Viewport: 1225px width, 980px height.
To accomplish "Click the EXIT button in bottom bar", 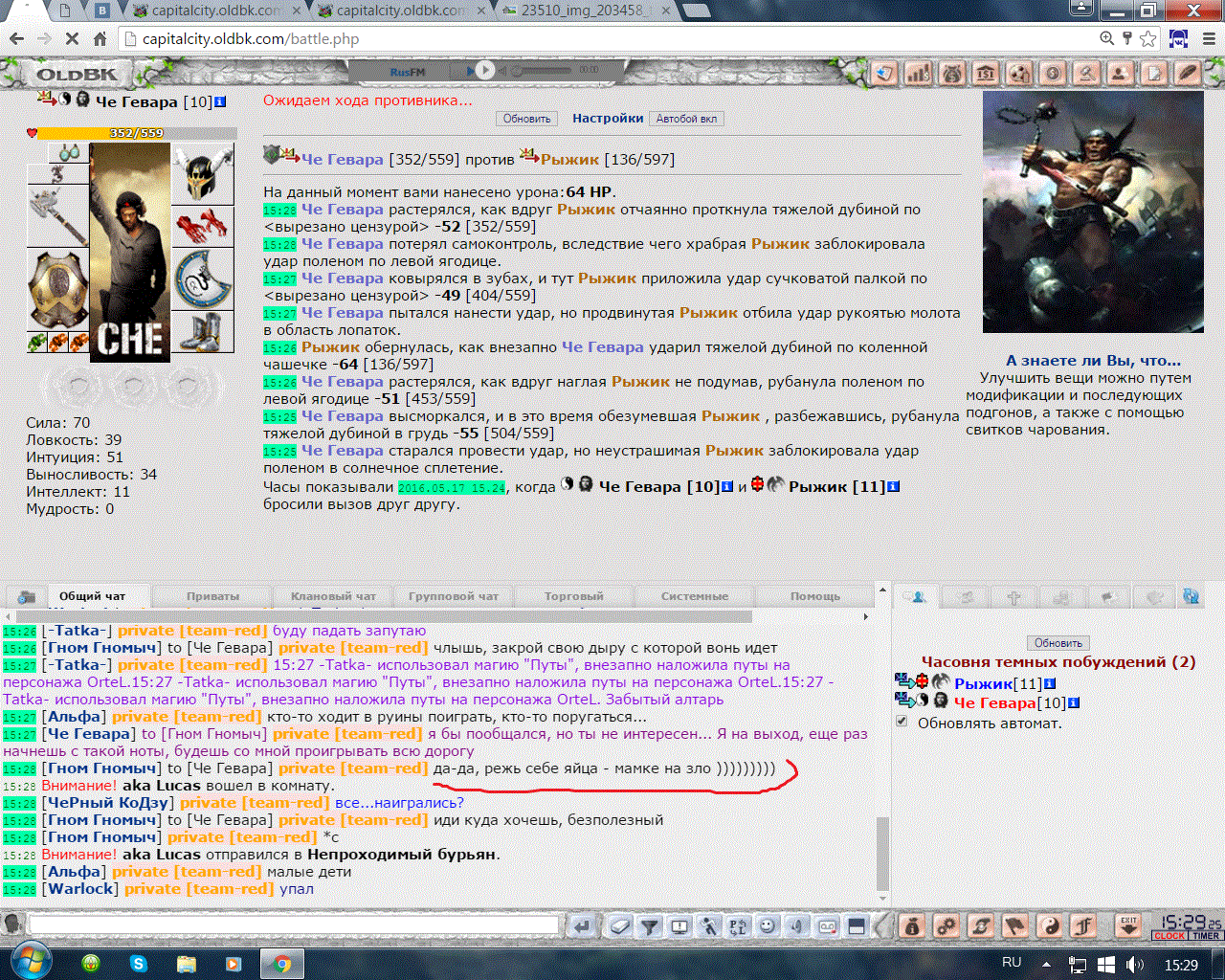I will point(1128,925).
